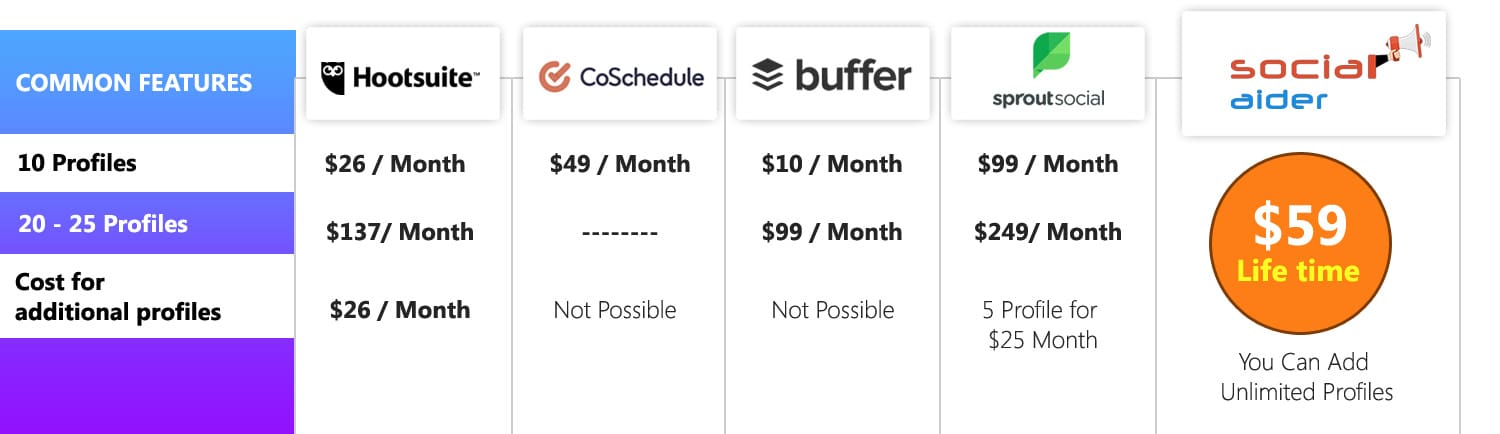This screenshot has width=1500, height=434.
Task: Click Sprout Social's $249/ Month price
Action: tap(1047, 232)
